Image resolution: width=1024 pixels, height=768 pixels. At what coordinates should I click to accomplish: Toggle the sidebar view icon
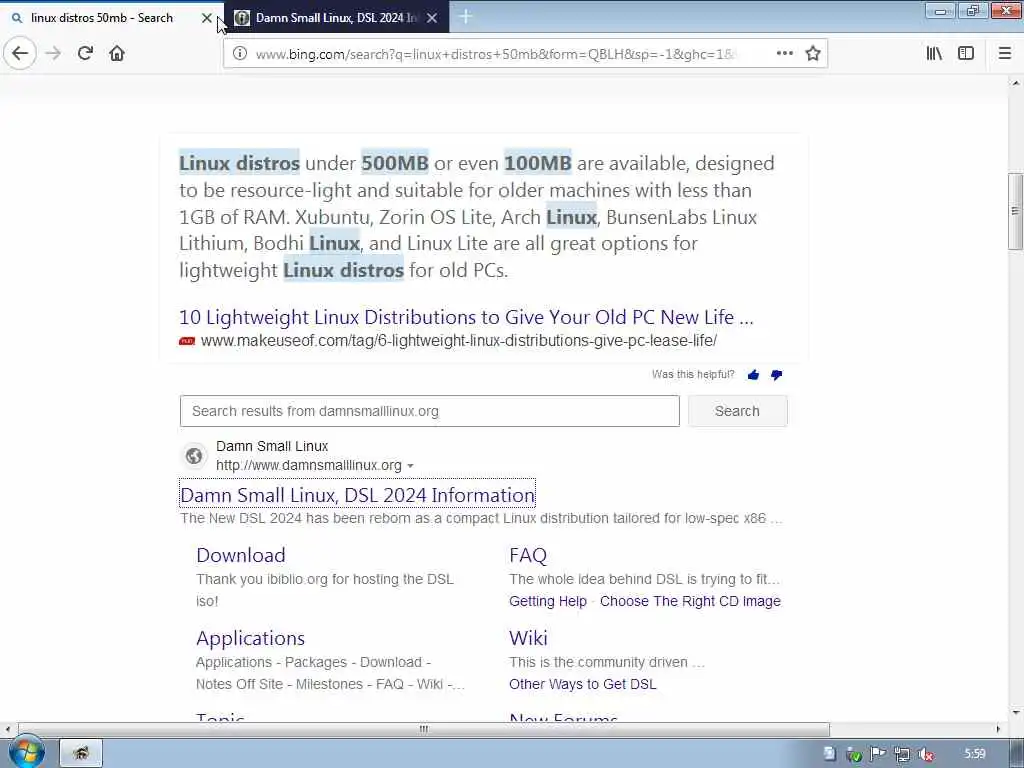965,54
